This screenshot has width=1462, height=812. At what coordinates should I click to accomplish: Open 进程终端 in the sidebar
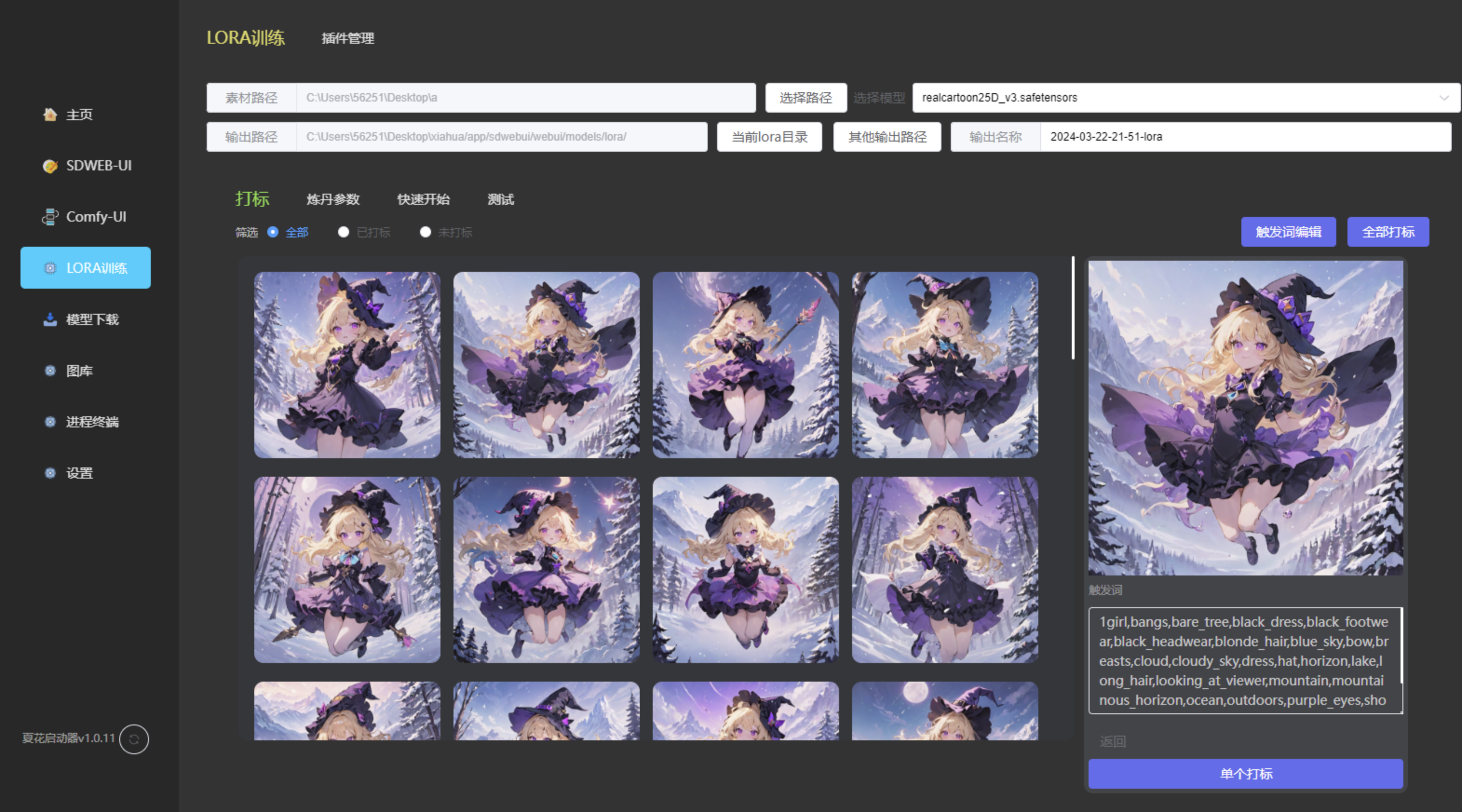click(x=86, y=422)
